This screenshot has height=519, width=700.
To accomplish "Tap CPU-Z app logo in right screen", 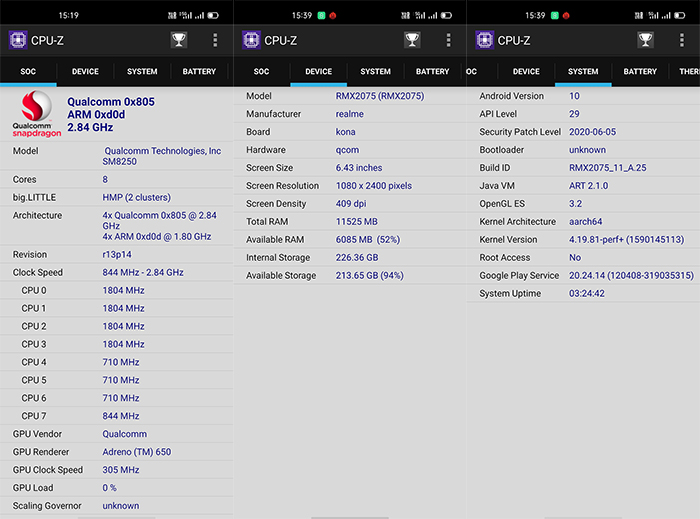I will [x=485, y=40].
